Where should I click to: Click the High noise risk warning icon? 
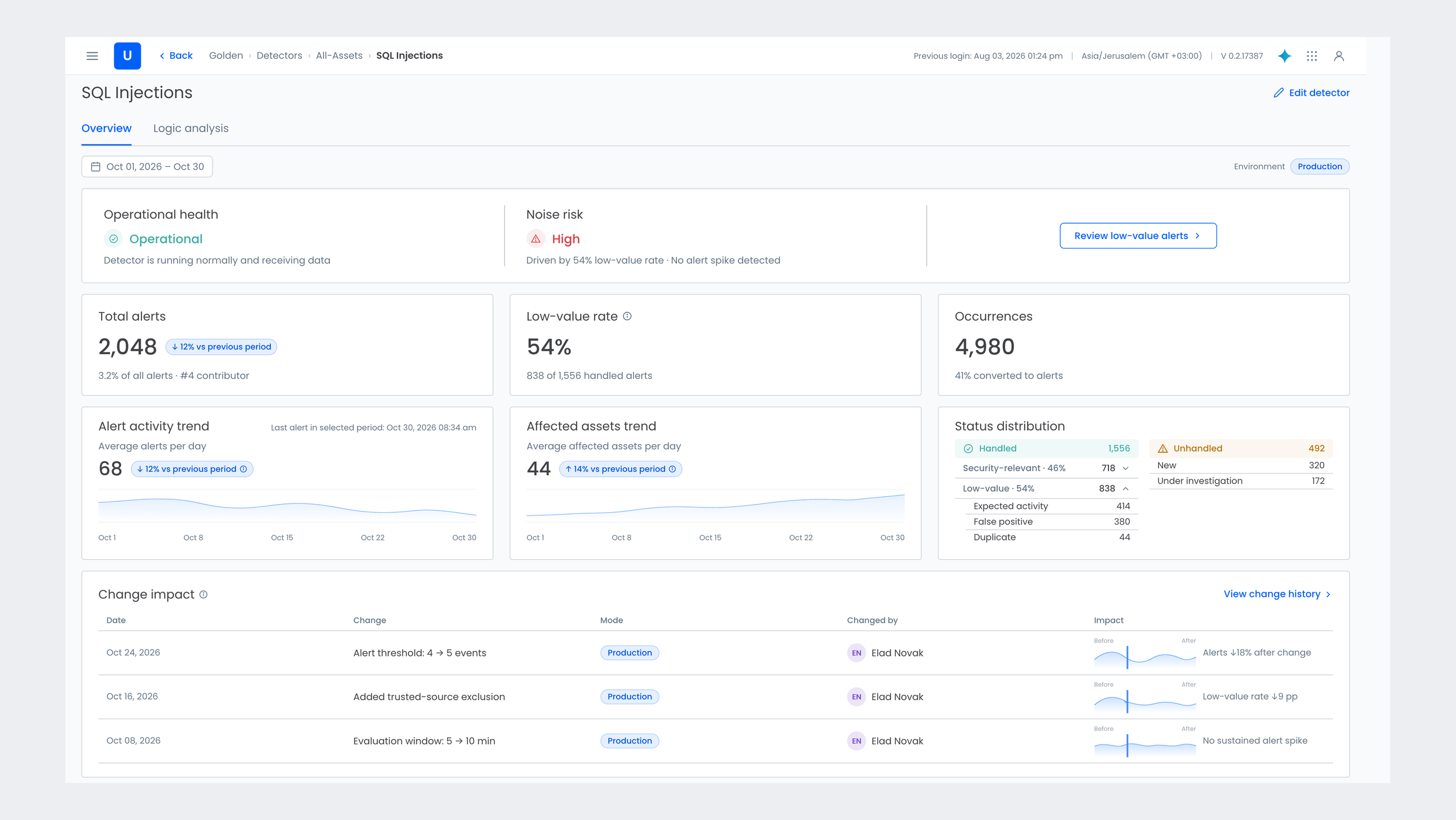click(x=535, y=239)
